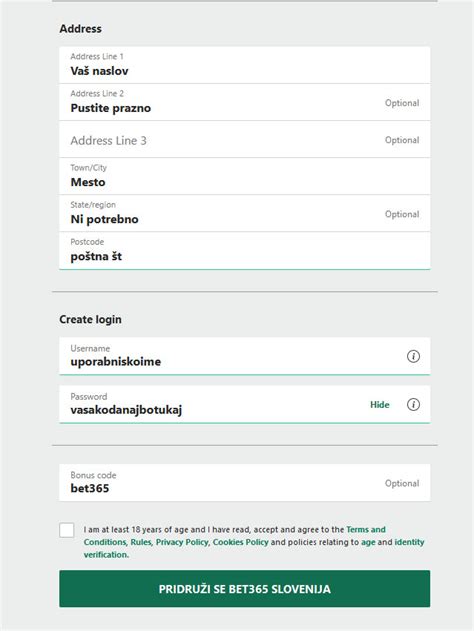
Task: Open the identity verification link
Action: click(x=254, y=548)
